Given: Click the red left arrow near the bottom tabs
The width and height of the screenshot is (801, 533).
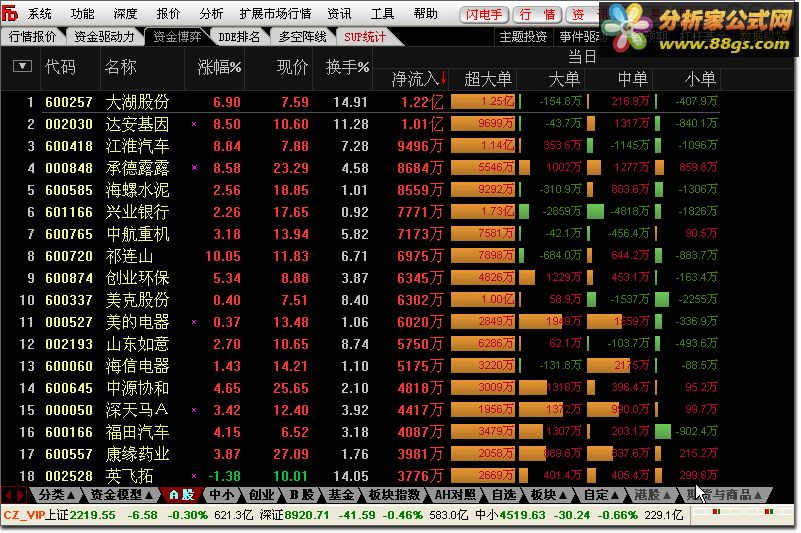Looking at the screenshot, I should tap(8, 495).
